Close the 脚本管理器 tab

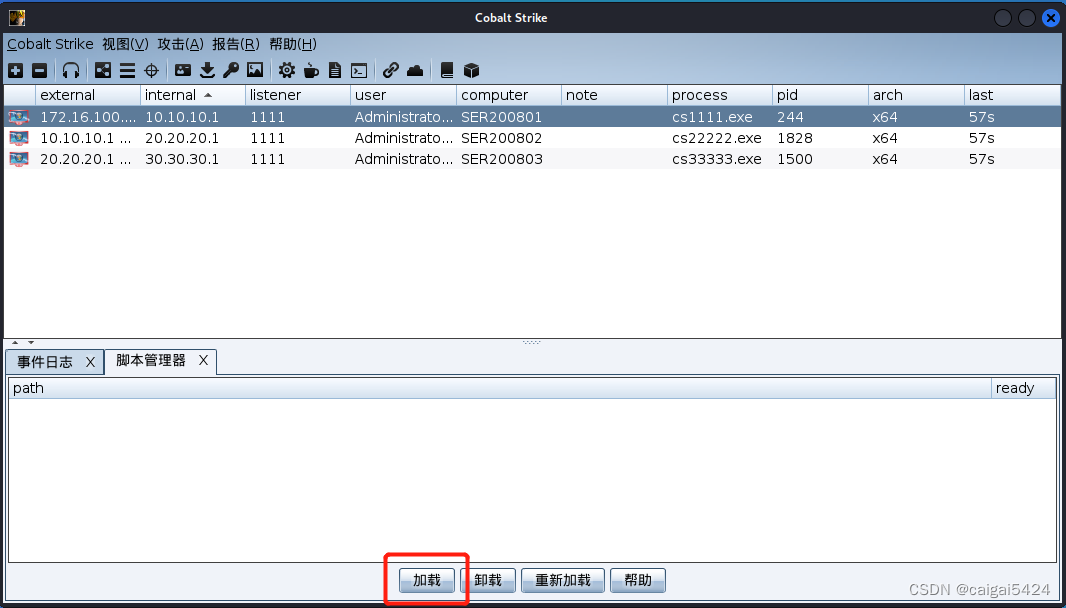(203, 360)
